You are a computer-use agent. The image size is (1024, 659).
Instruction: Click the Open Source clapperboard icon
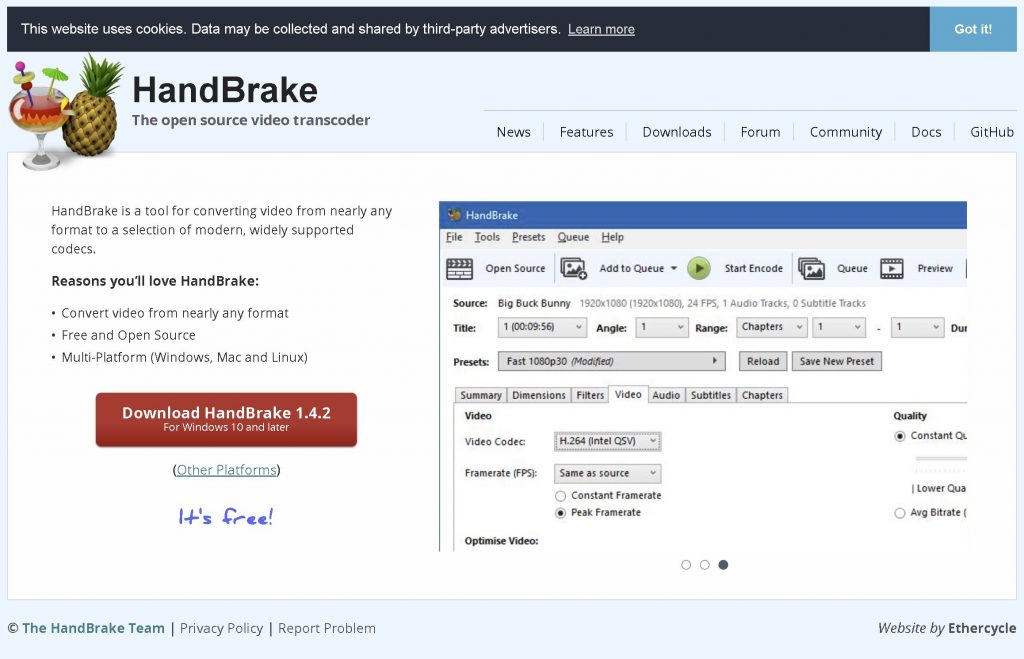459,268
